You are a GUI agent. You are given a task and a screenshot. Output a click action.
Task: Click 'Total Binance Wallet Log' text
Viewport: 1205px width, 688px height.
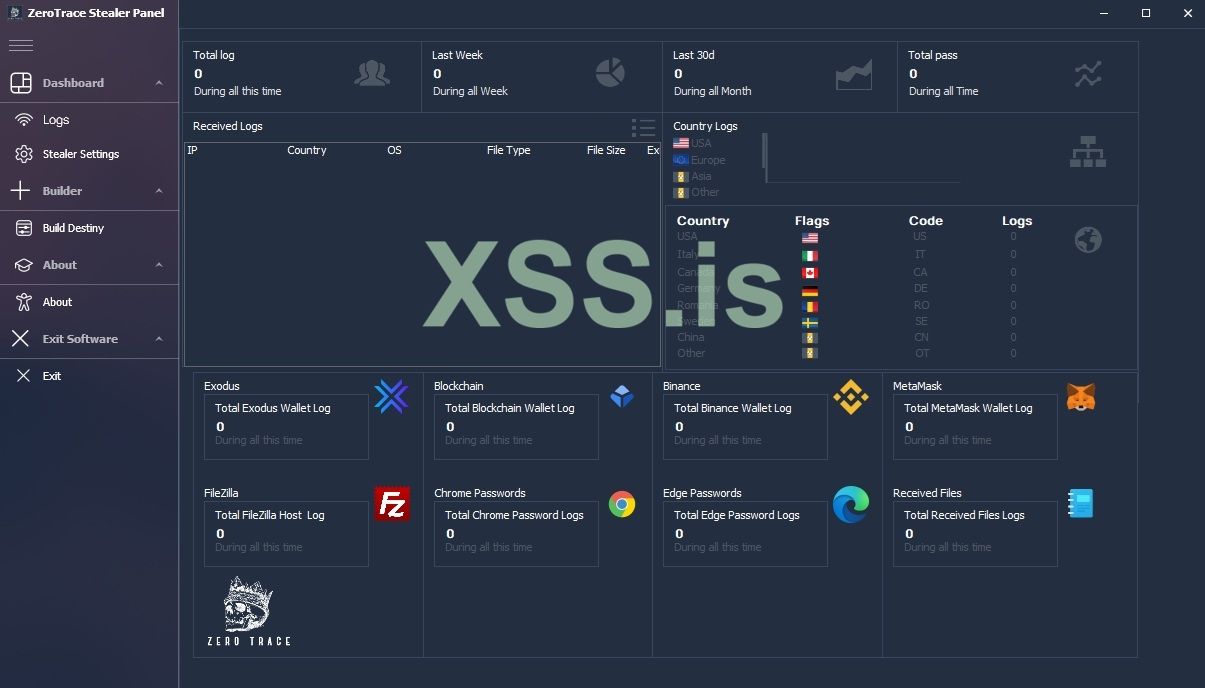pos(732,408)
